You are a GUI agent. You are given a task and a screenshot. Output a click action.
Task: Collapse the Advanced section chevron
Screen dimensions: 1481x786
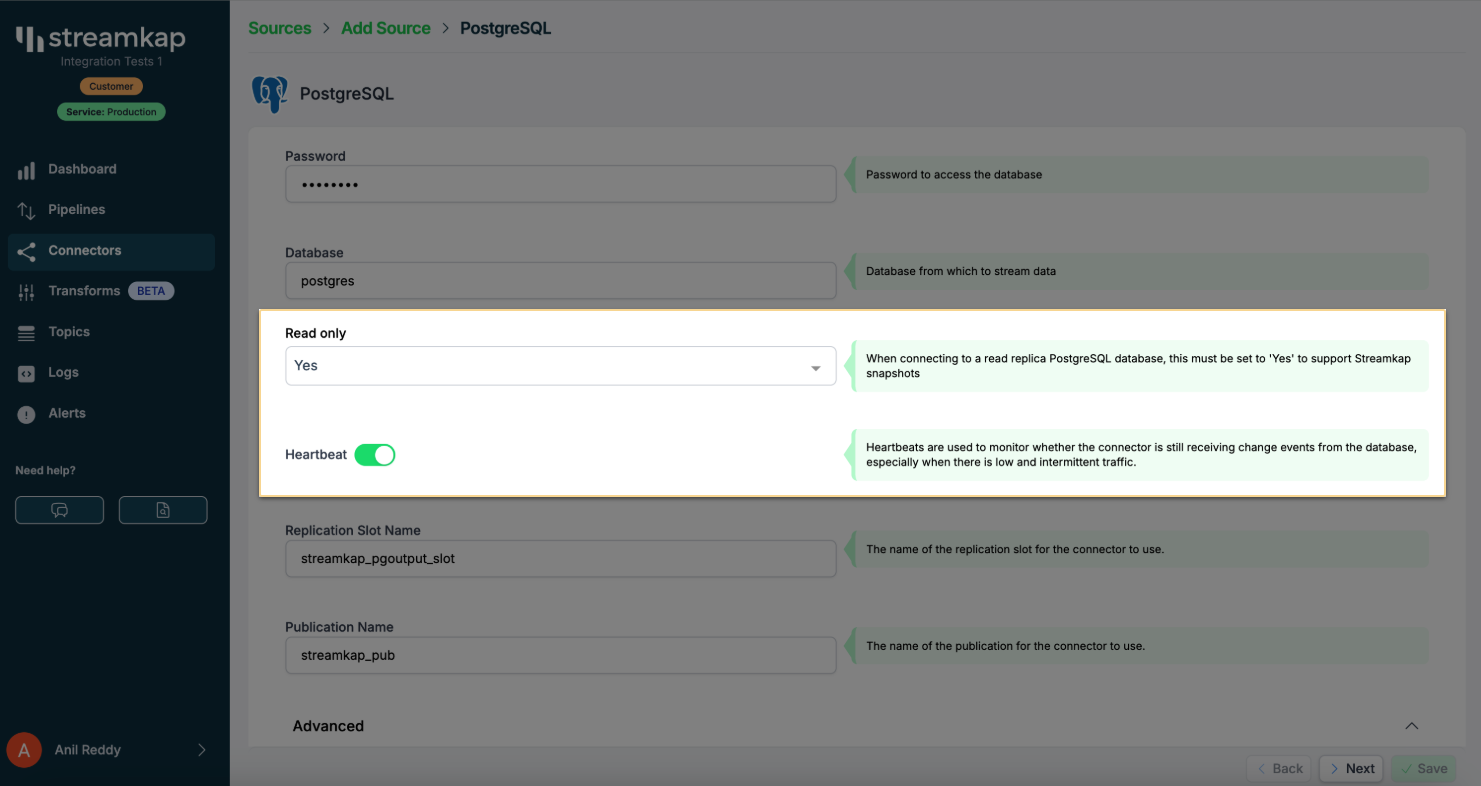point(1411,726)
